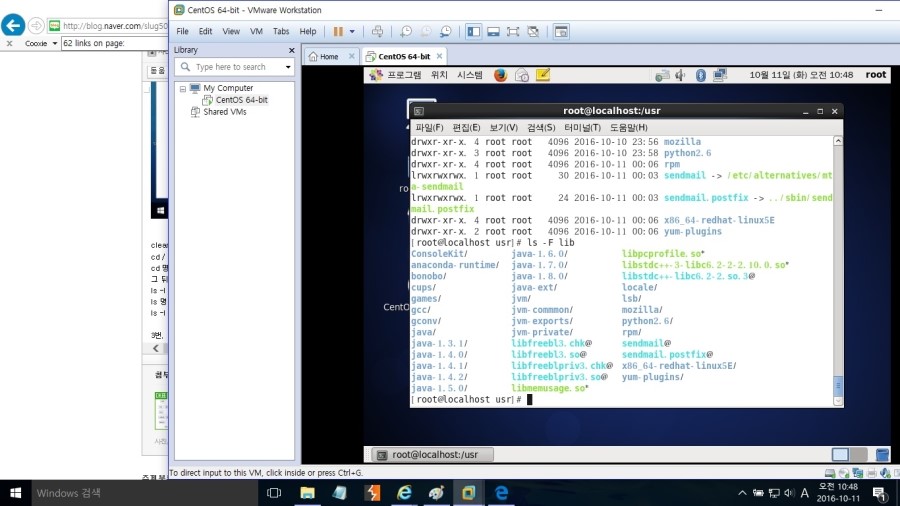This screenshot has width=900, height=506.
Task: Open the 보기(V) terminal menu
Action: point(503,127)
